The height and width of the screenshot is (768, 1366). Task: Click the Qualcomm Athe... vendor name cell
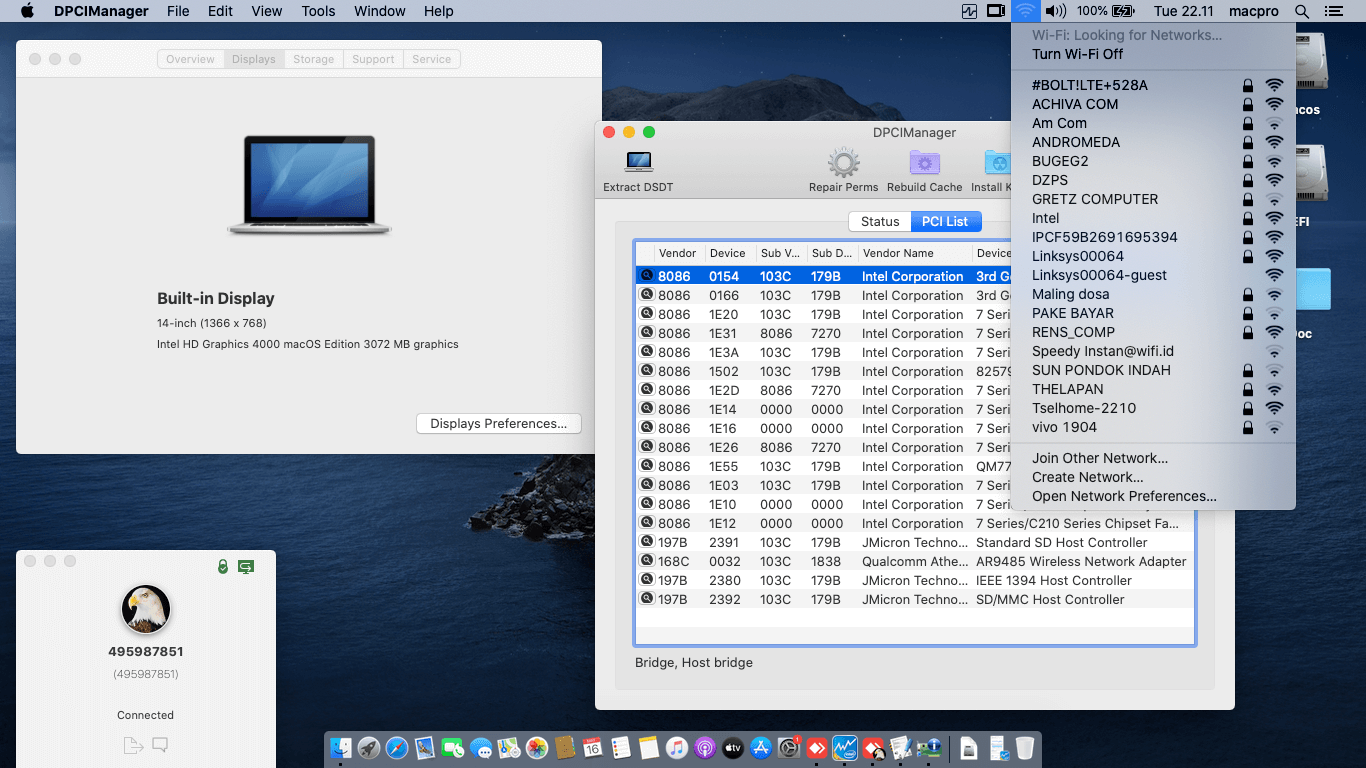pyautogui.click(x=913, y=561)
